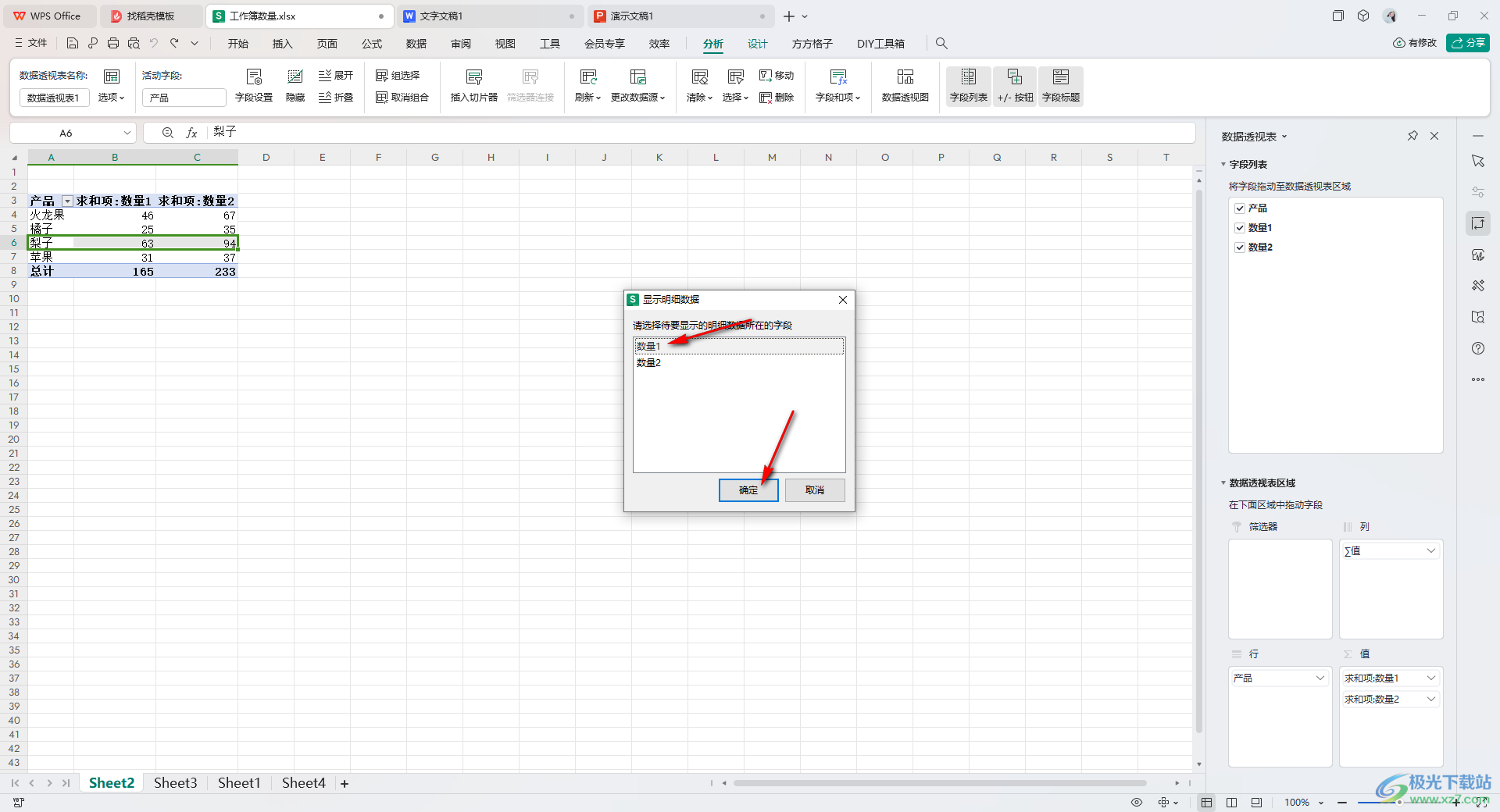Select 数量1 in the detail field list
This screenshot has height=812, width=1500.
(x=739, y=346)
